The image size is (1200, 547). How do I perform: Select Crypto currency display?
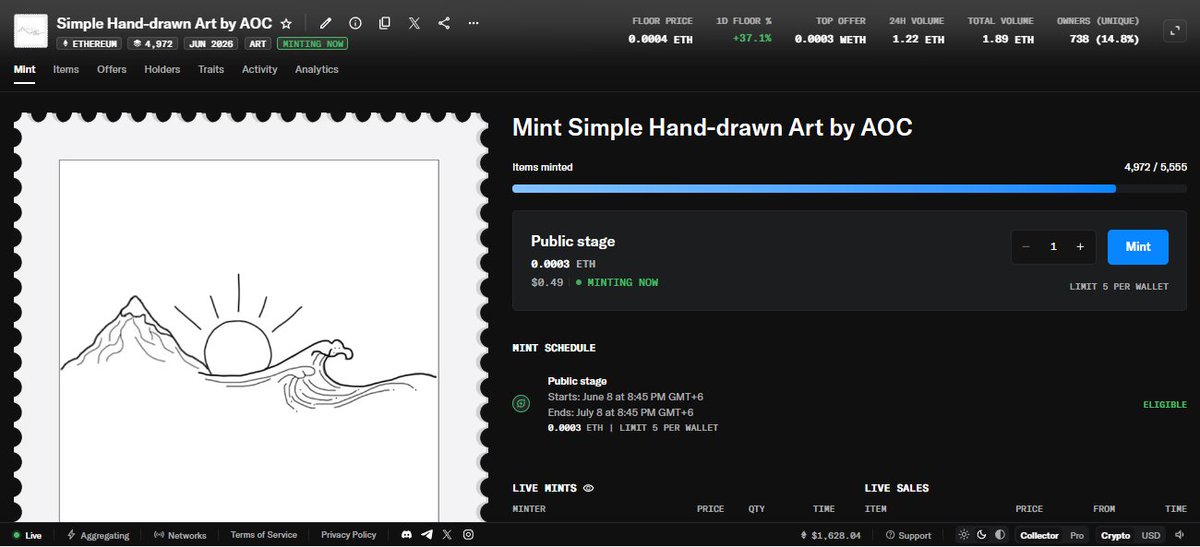click(1116, 535)
